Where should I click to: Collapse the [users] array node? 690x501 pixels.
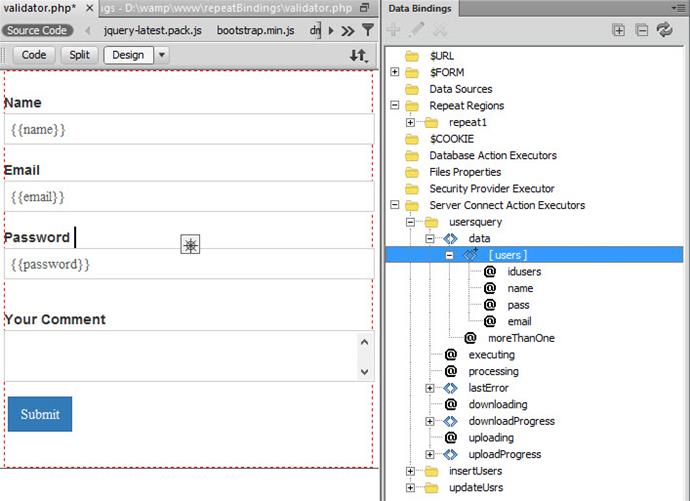[x=449, y=255]
